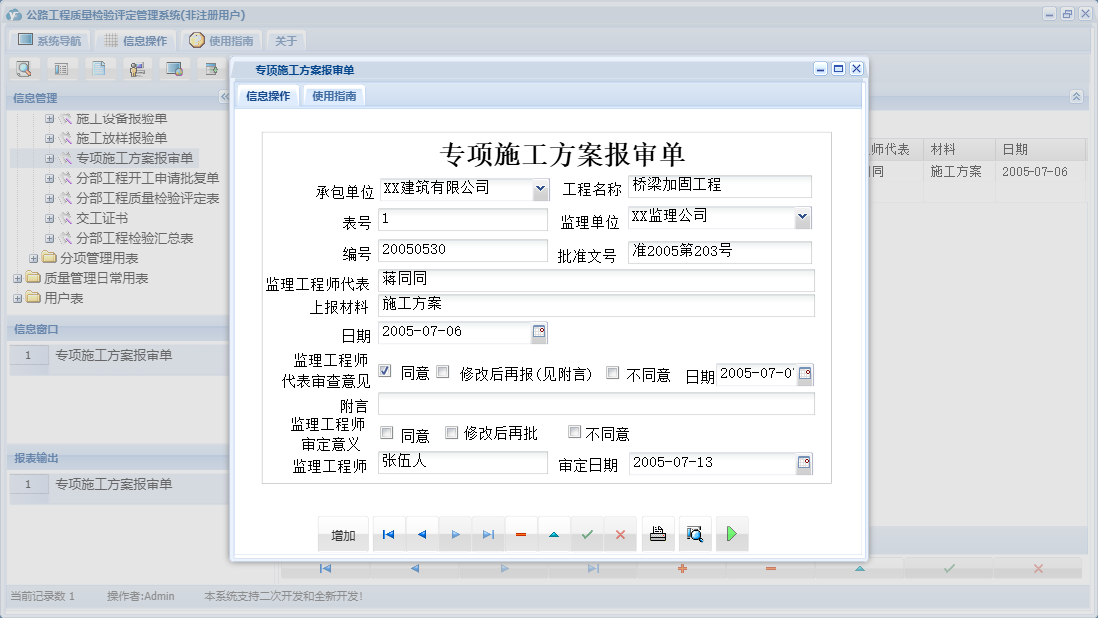Cancel edits with the red X icon
1098x618 pixels.
click(620, 533)
